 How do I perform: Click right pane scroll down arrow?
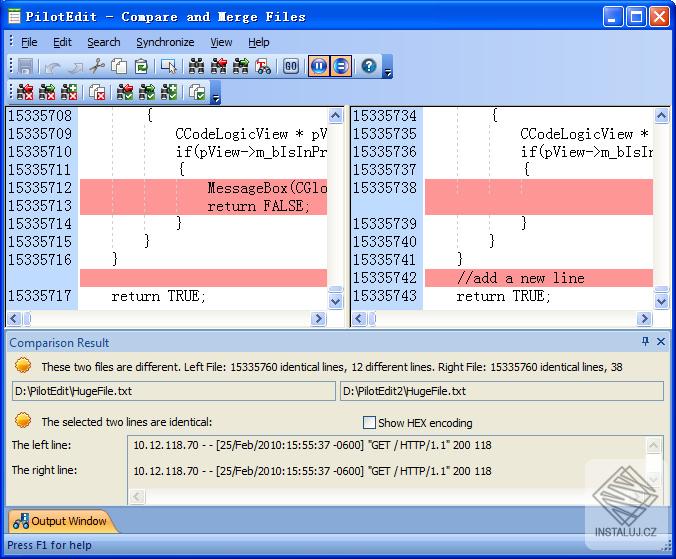point(661,301)
